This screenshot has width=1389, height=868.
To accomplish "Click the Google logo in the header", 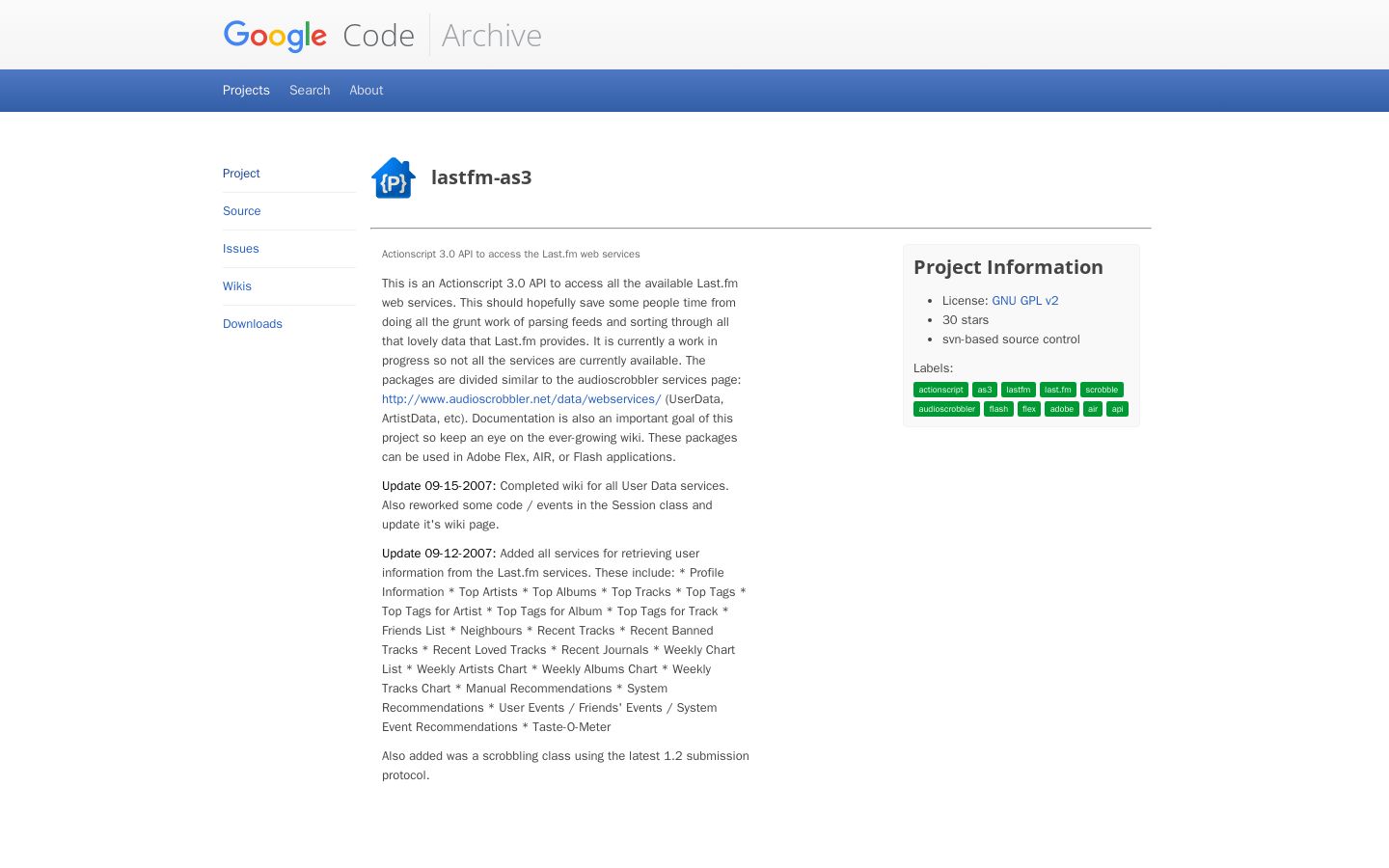I will point(275,36).
